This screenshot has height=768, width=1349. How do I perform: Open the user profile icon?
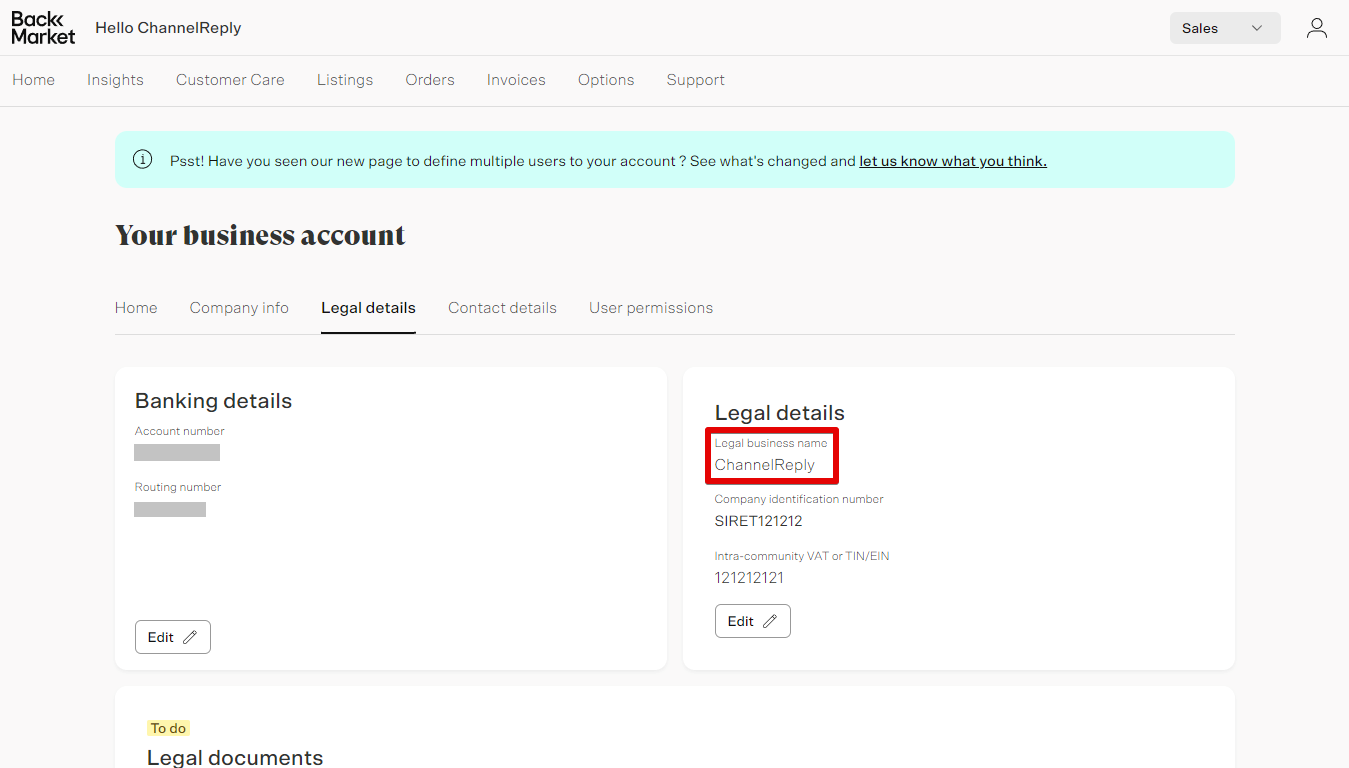(1316, 28)
